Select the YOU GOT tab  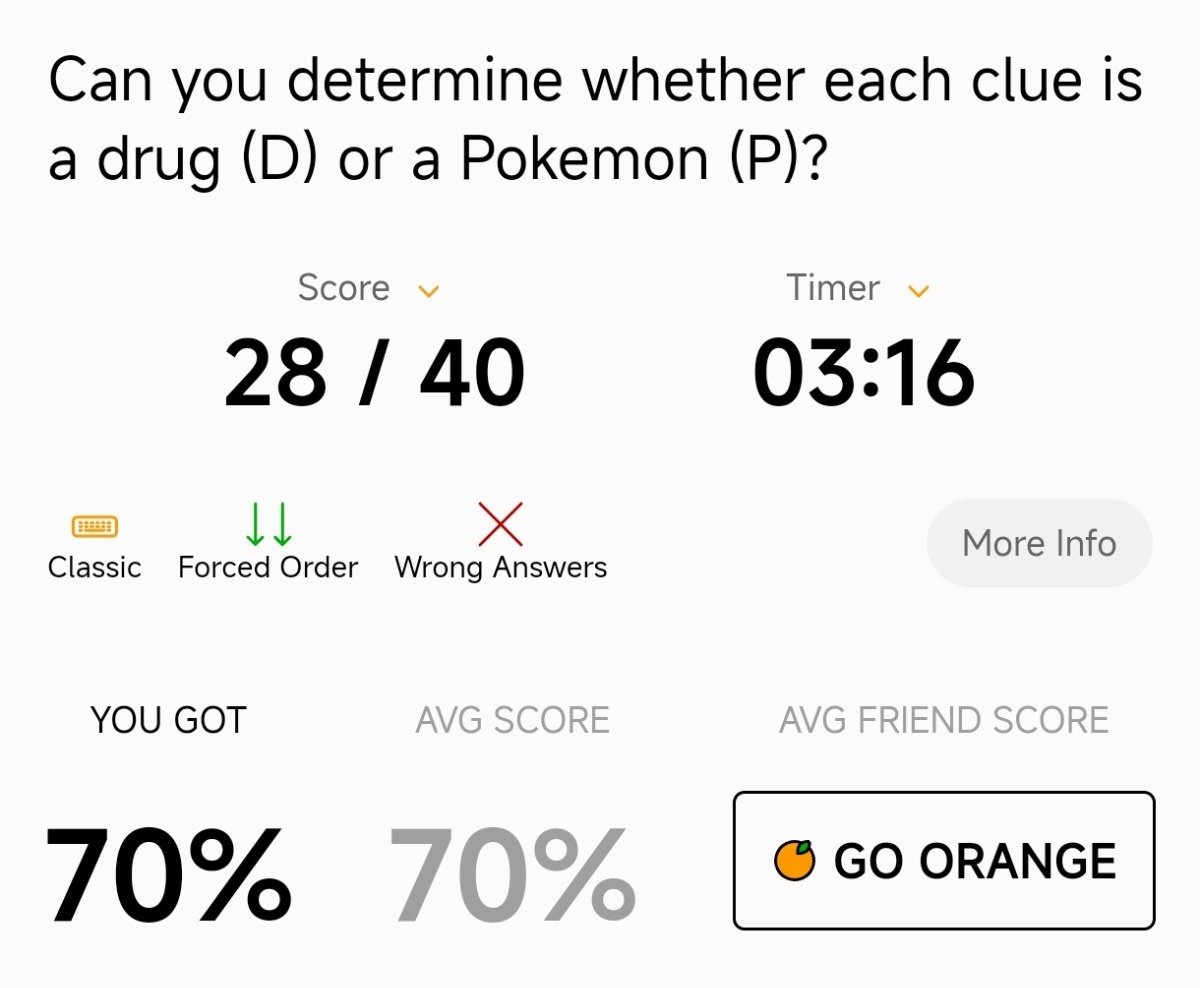168,720
